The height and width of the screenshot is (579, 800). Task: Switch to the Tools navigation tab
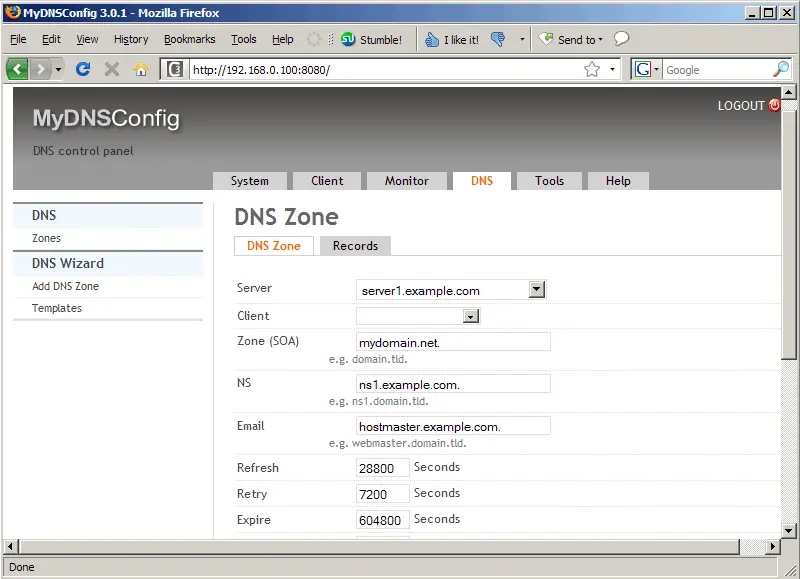549,181
